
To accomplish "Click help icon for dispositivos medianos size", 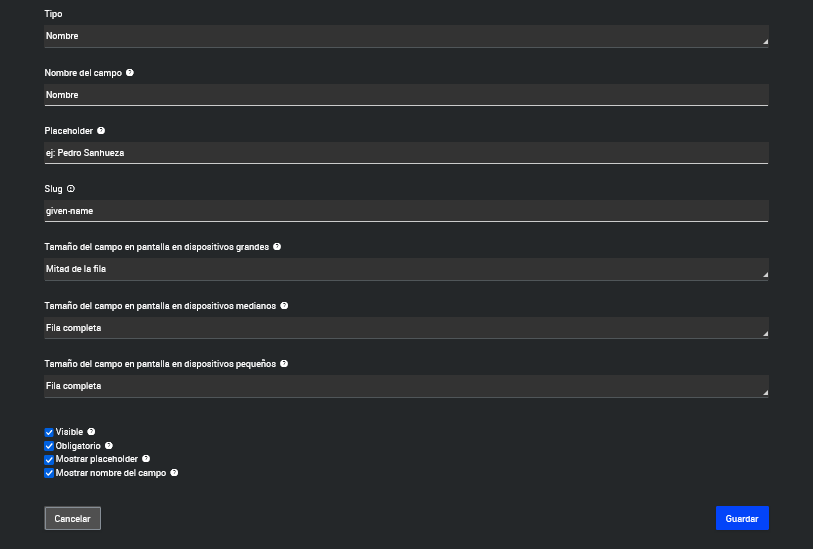I will tap(284, 305).
